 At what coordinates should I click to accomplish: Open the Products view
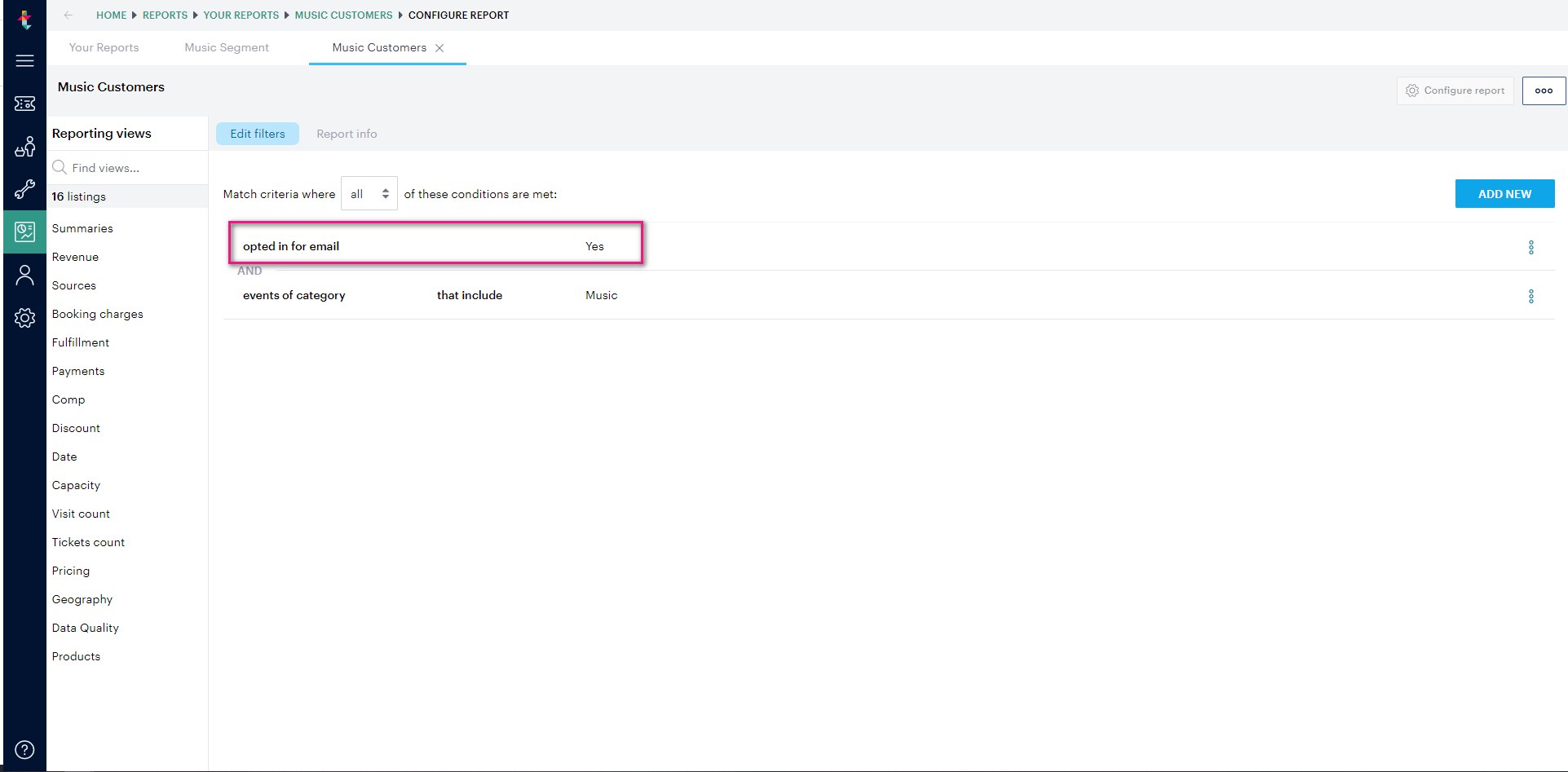(76, 656)
